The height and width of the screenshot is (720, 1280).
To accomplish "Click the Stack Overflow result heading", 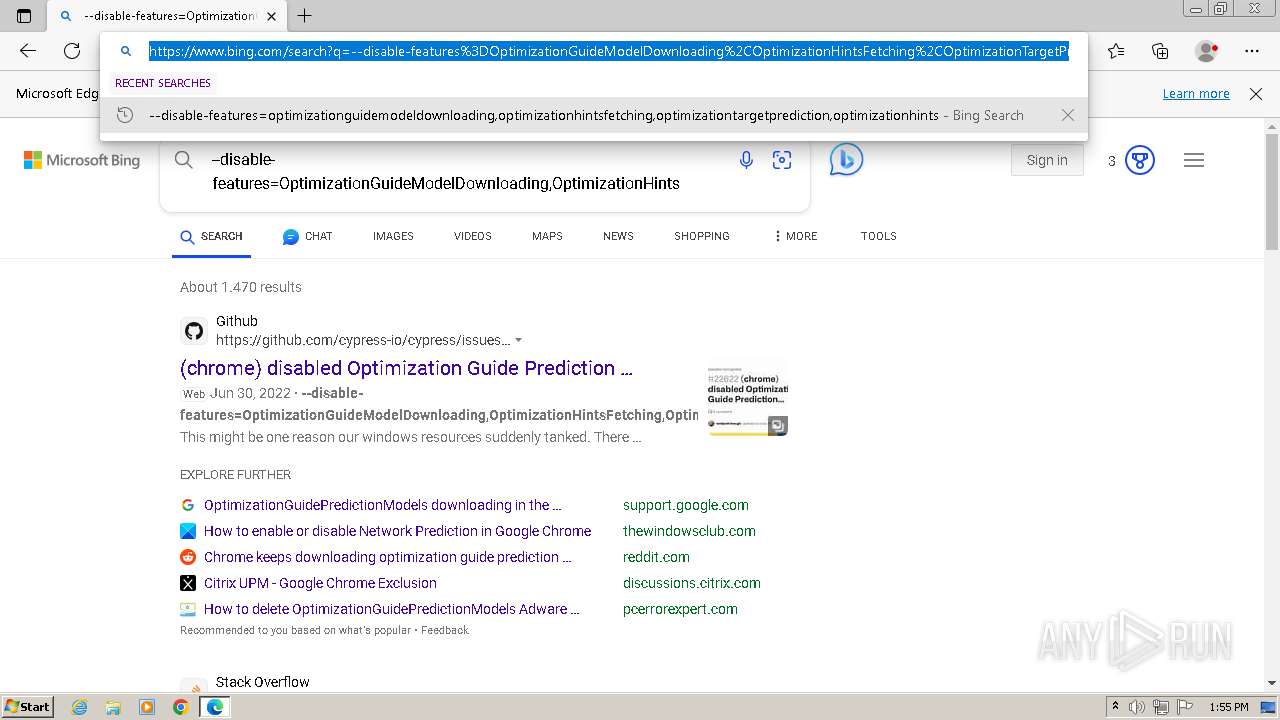I will (x=263, y=682).
